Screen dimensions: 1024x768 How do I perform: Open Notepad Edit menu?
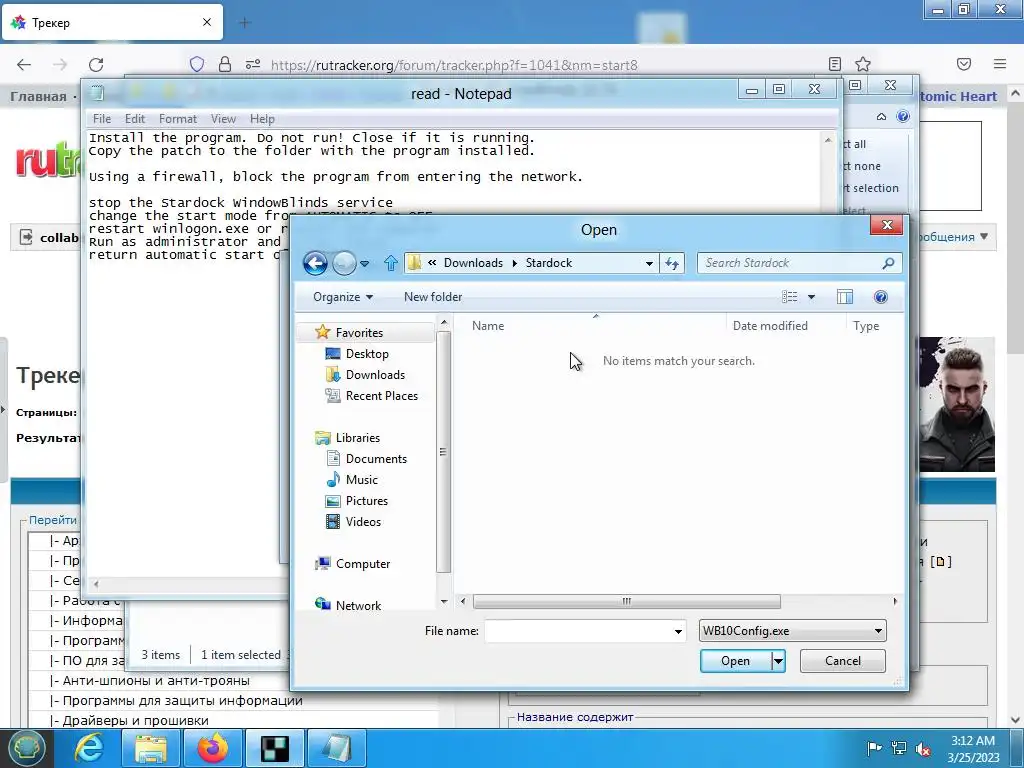(135, 119)
